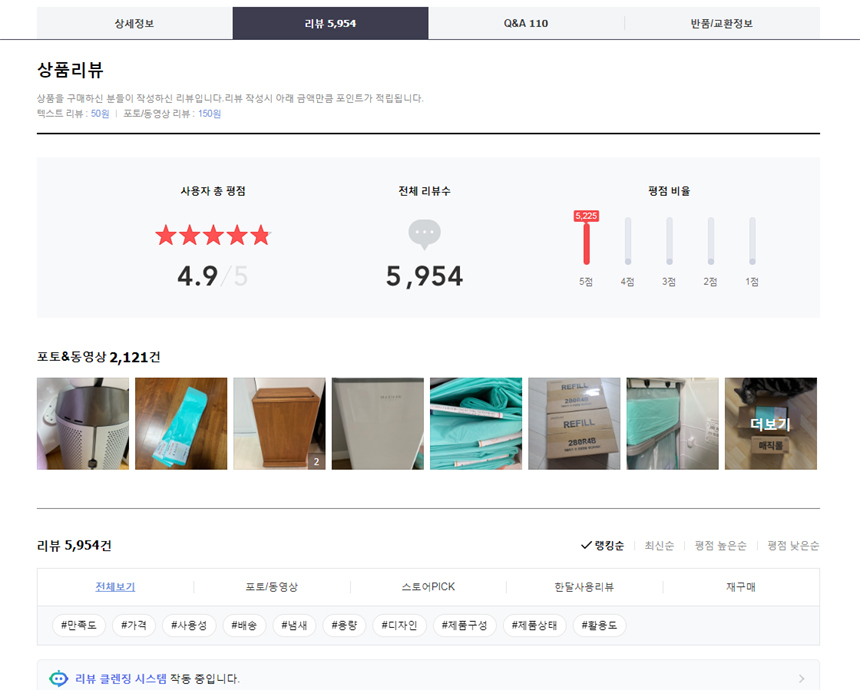Screen dimensions: 860x690
Task: Click the speech bubble review count icon
Action: click(424, 234)
